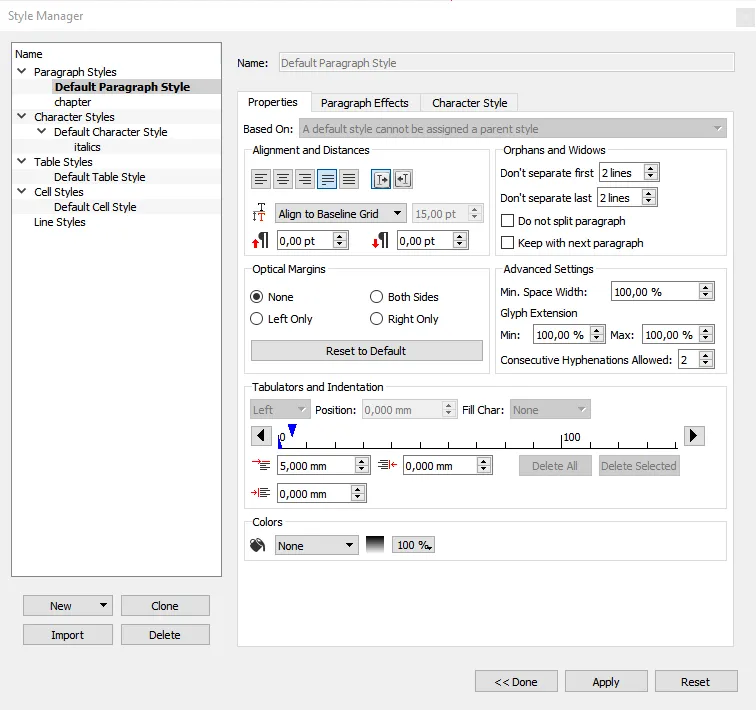756x710 pixels.
Task: Select Both Sides optical margins
Action: click(x=376, y=297)
